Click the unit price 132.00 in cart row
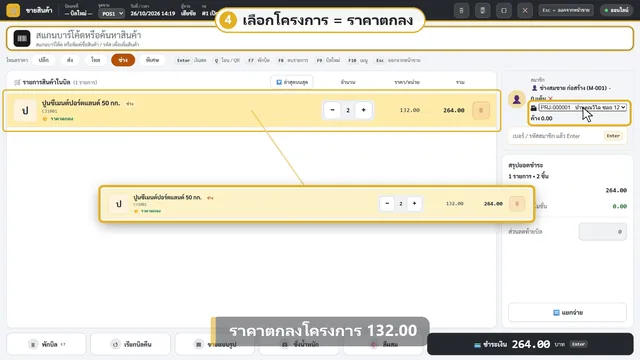The height and width of the screenshot is (360, 640). point(409,110)
